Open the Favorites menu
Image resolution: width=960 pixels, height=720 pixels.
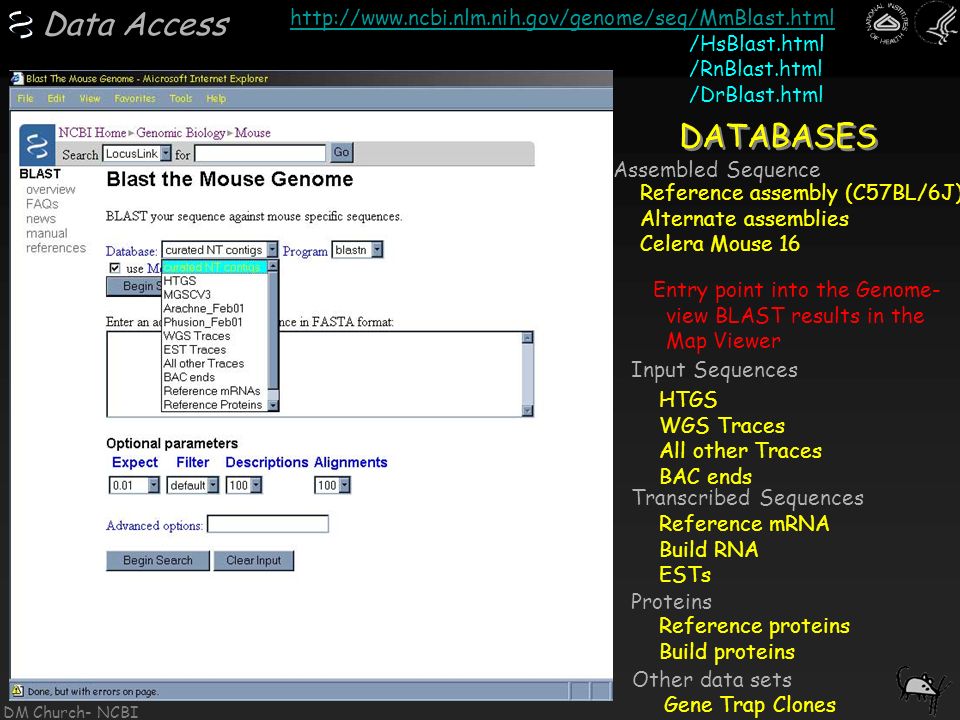pyautogui.click(x=135, y=99)
